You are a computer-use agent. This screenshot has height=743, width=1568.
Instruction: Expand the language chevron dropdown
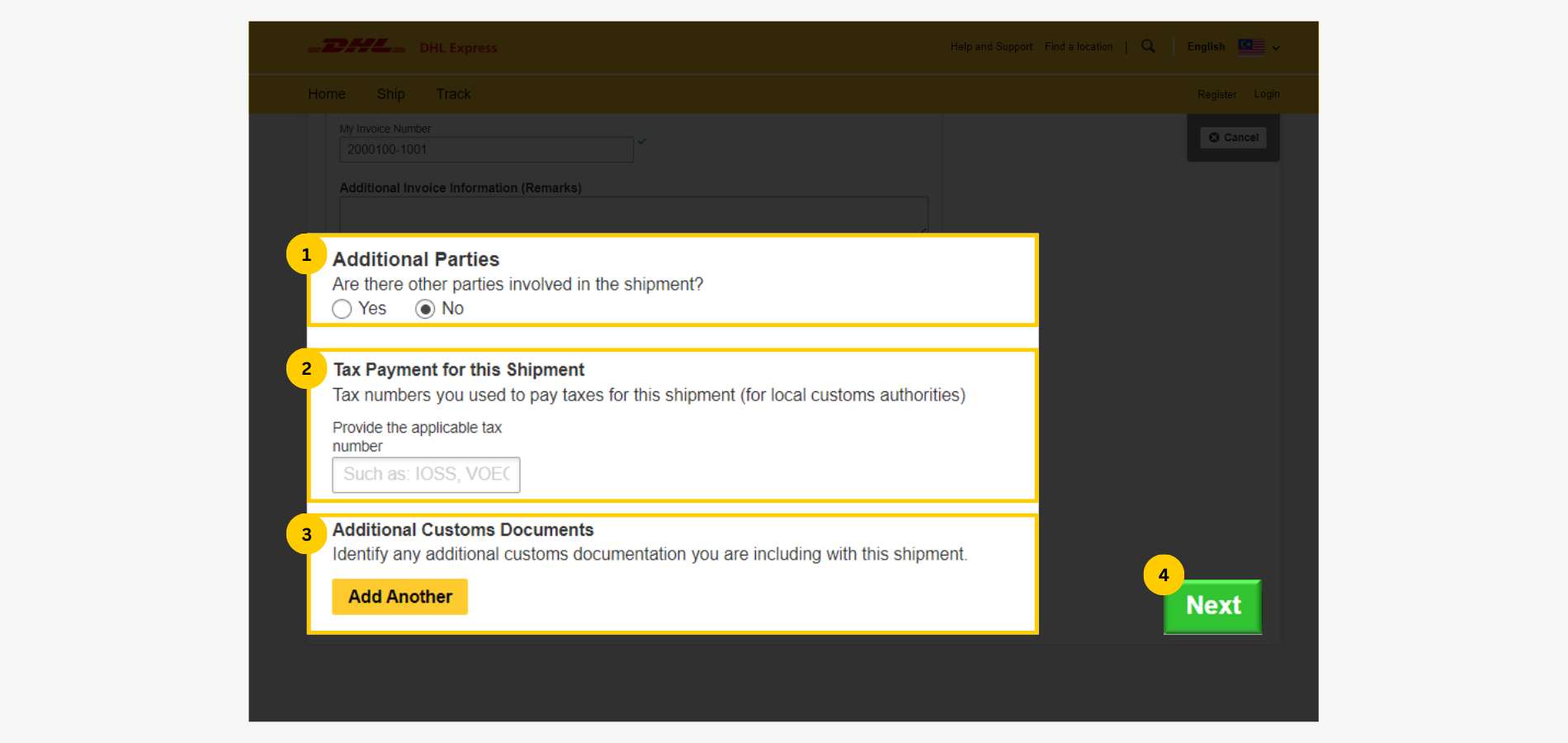coord(1276,48)
